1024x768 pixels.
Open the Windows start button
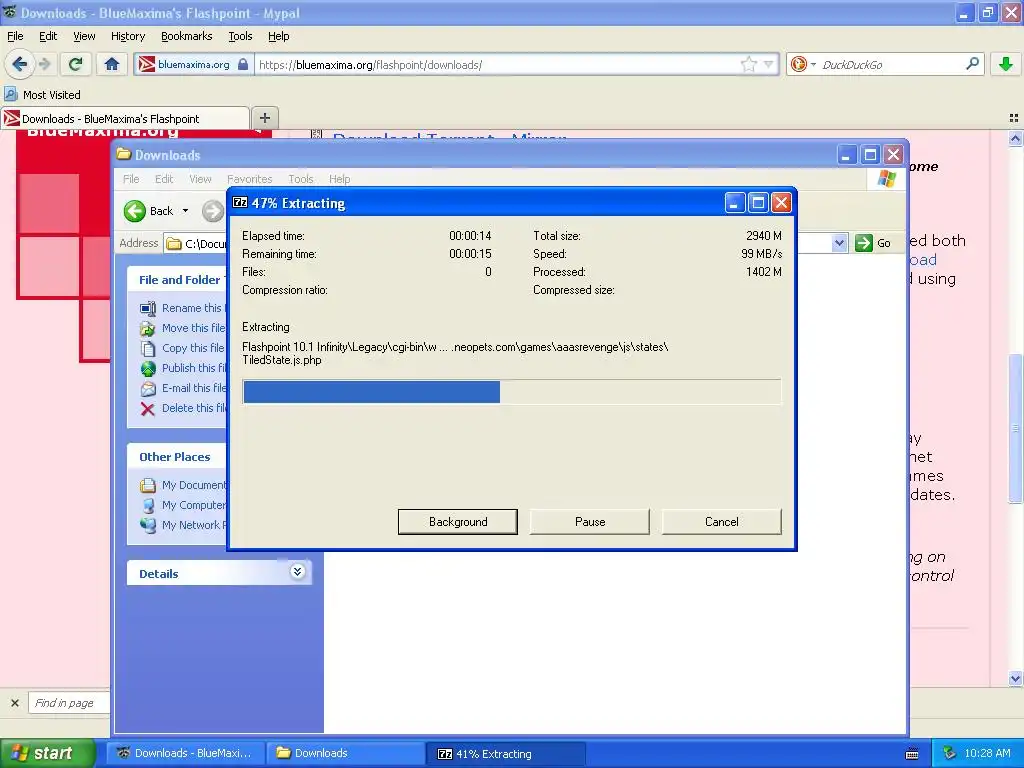[47, 753]
